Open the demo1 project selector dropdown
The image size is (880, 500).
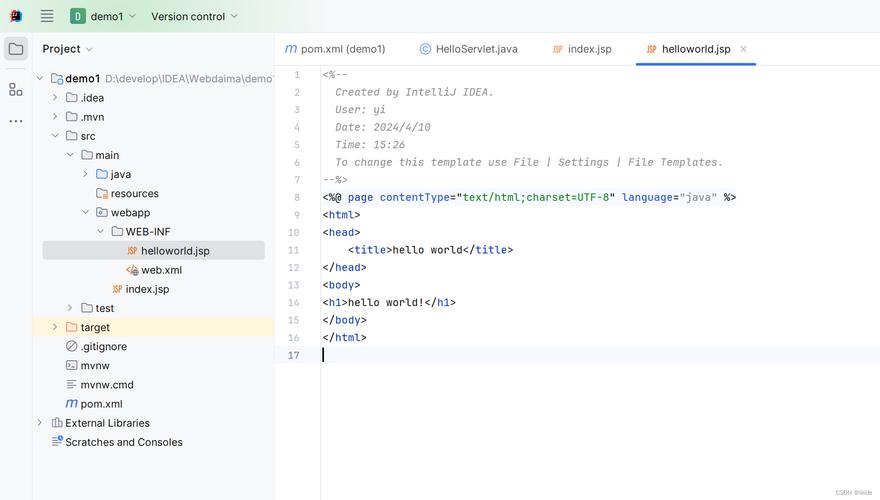coord(103,16)
